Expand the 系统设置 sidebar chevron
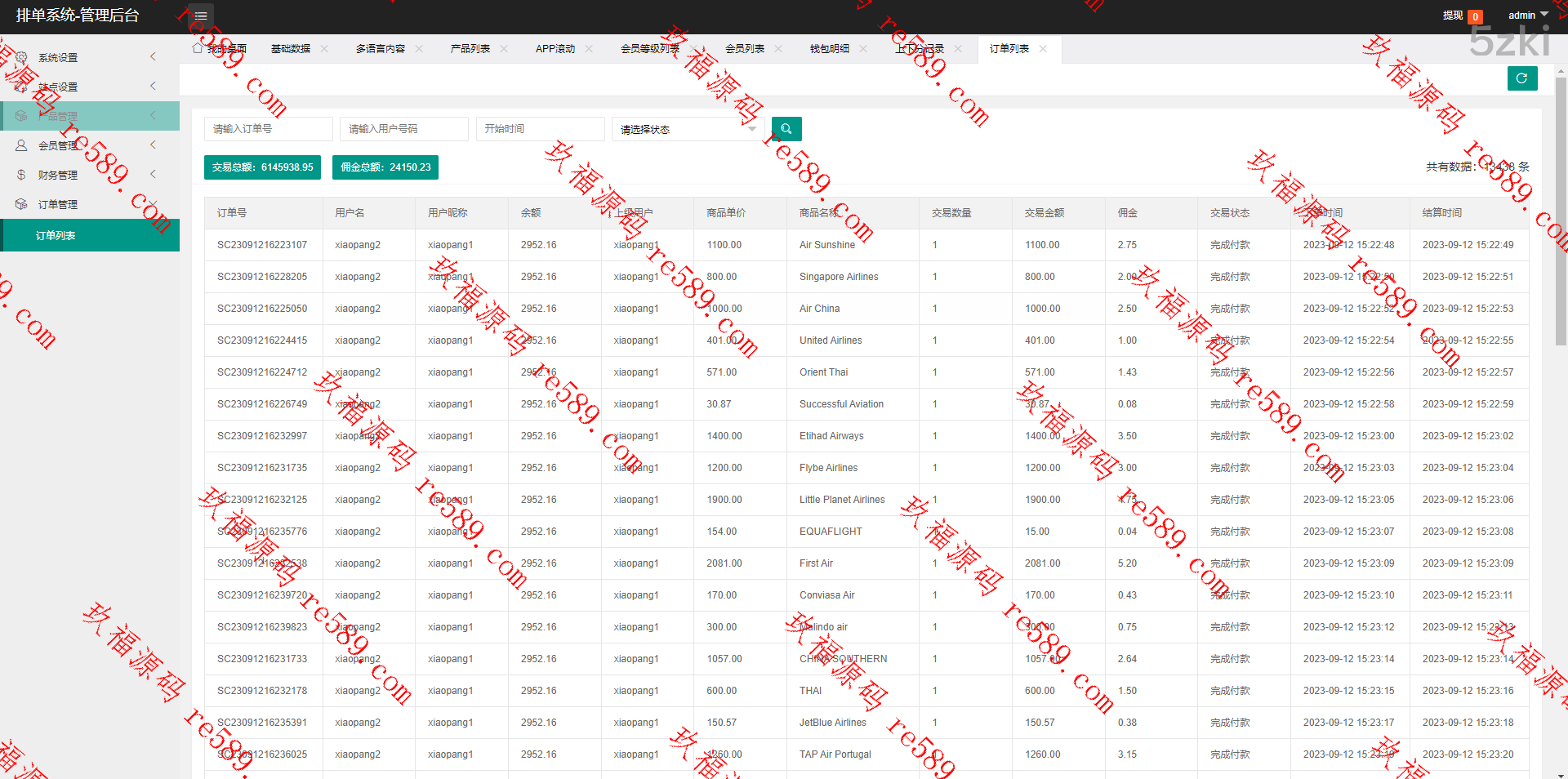This screenshot has width=1568, height=779. (x=153, y=56)
